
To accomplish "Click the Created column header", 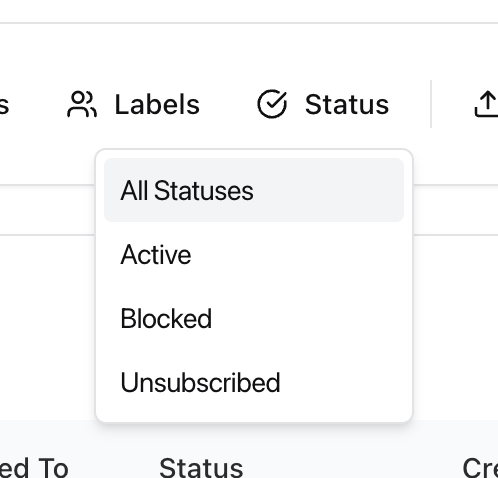I will [480, 468].
